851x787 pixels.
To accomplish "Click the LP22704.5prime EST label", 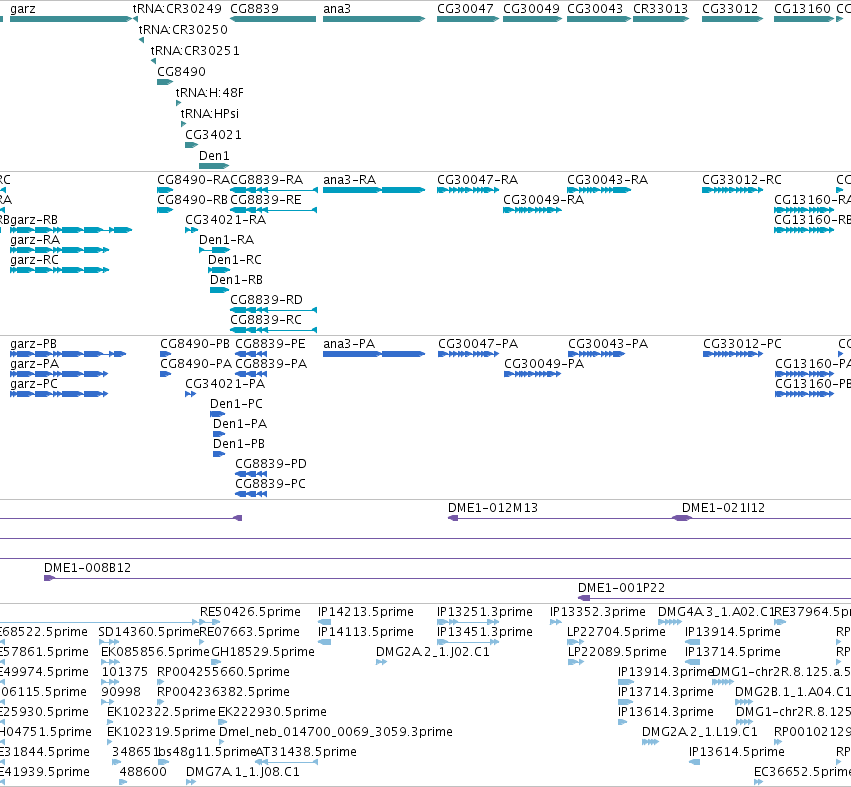I will click(x=617, y=632).
